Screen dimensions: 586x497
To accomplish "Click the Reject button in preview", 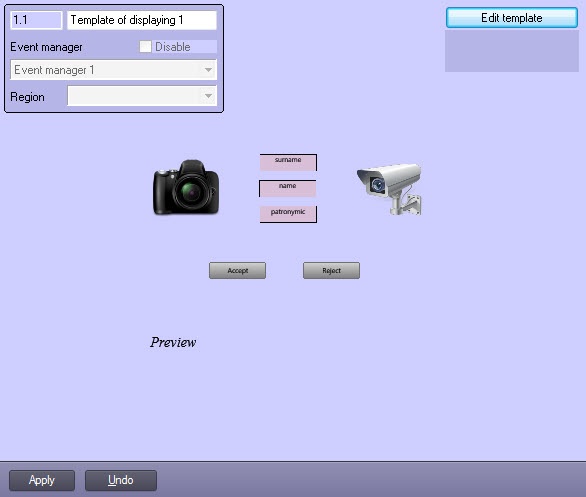I will [331, 271].
